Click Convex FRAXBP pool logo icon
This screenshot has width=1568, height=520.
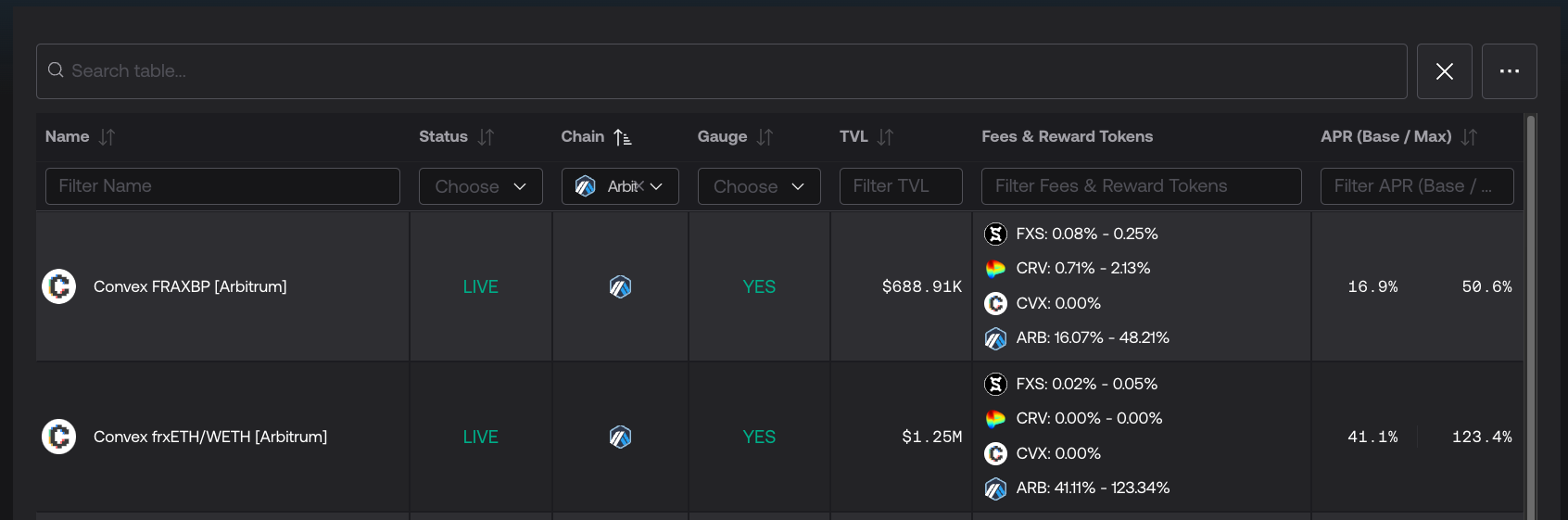[x=59, y=286]
